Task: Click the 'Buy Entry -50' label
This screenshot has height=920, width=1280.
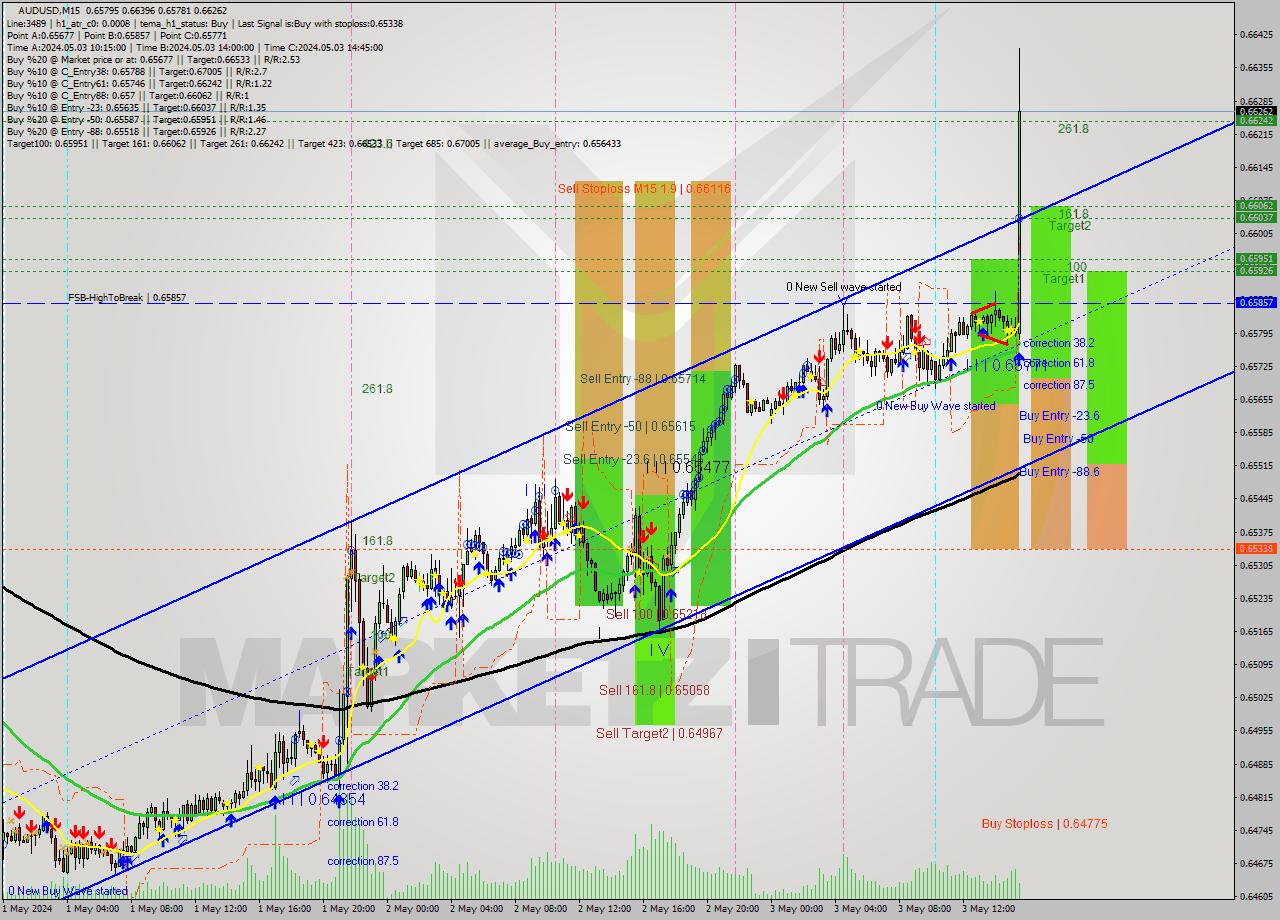Action: [x=1057, y=439]
